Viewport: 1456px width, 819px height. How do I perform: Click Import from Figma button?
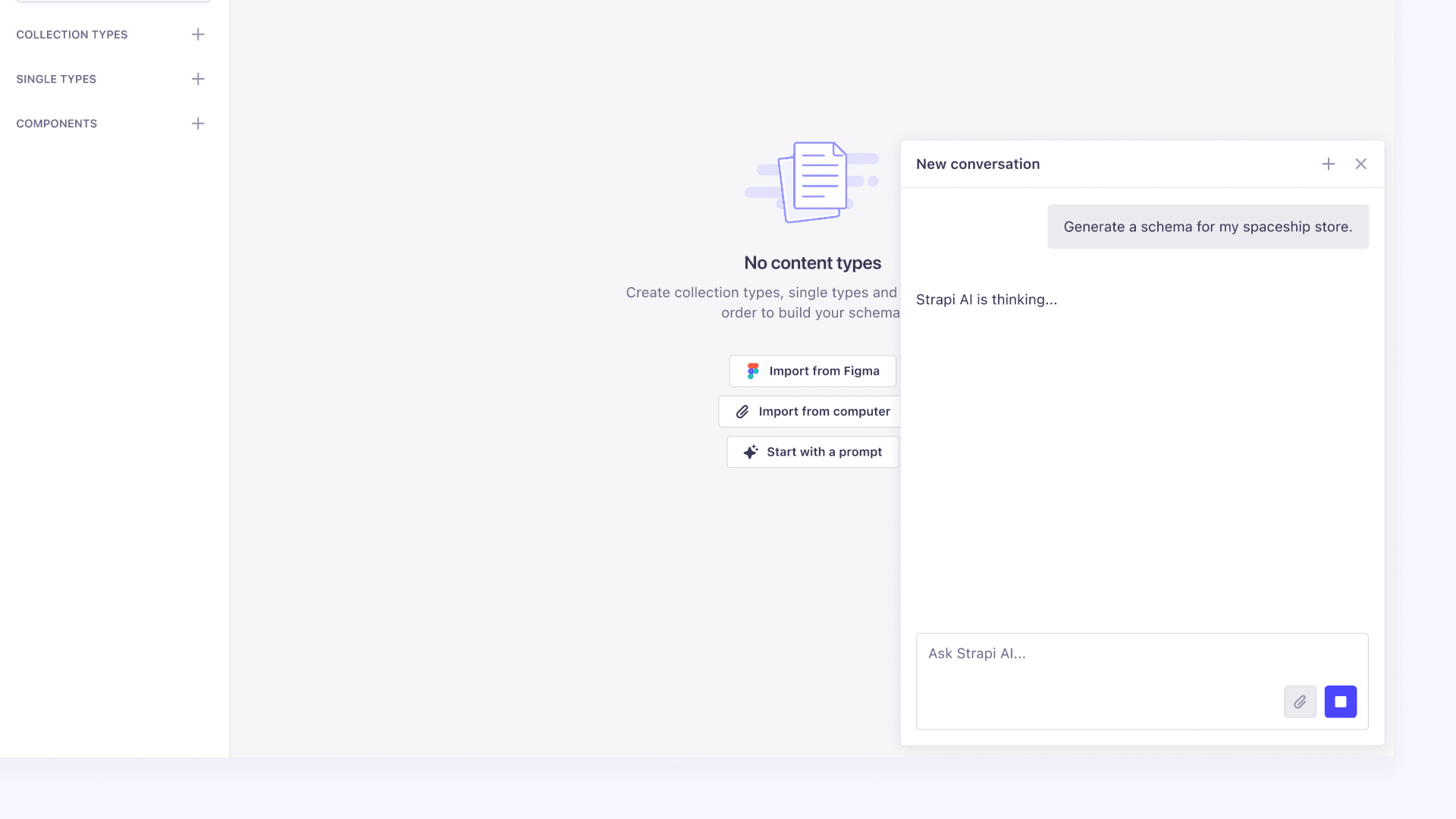point(824,371)
